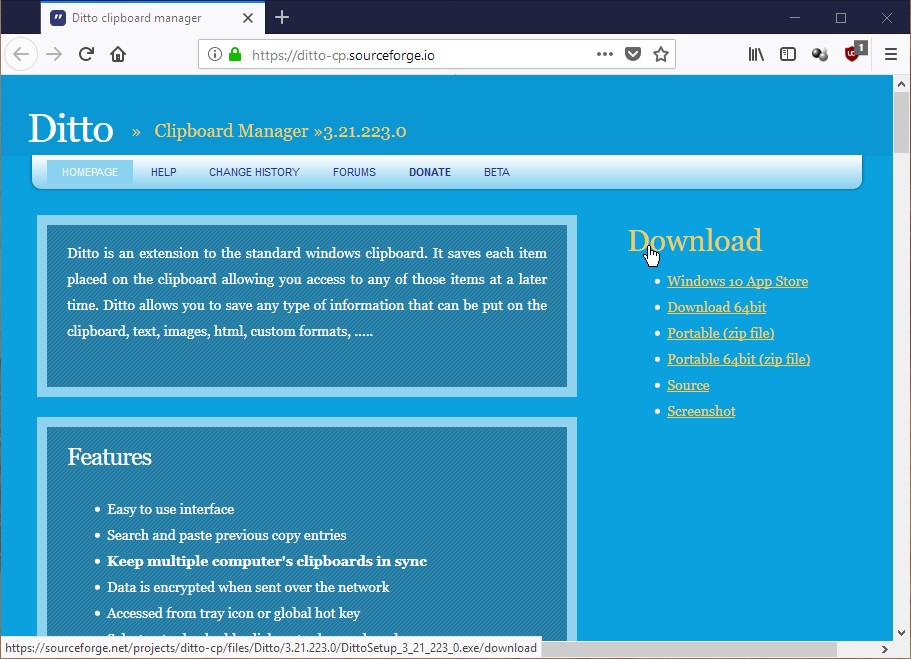The height and width of the screenshot is (659, 911).
Task: Open the browser home page
Action: tap(118, 55)
